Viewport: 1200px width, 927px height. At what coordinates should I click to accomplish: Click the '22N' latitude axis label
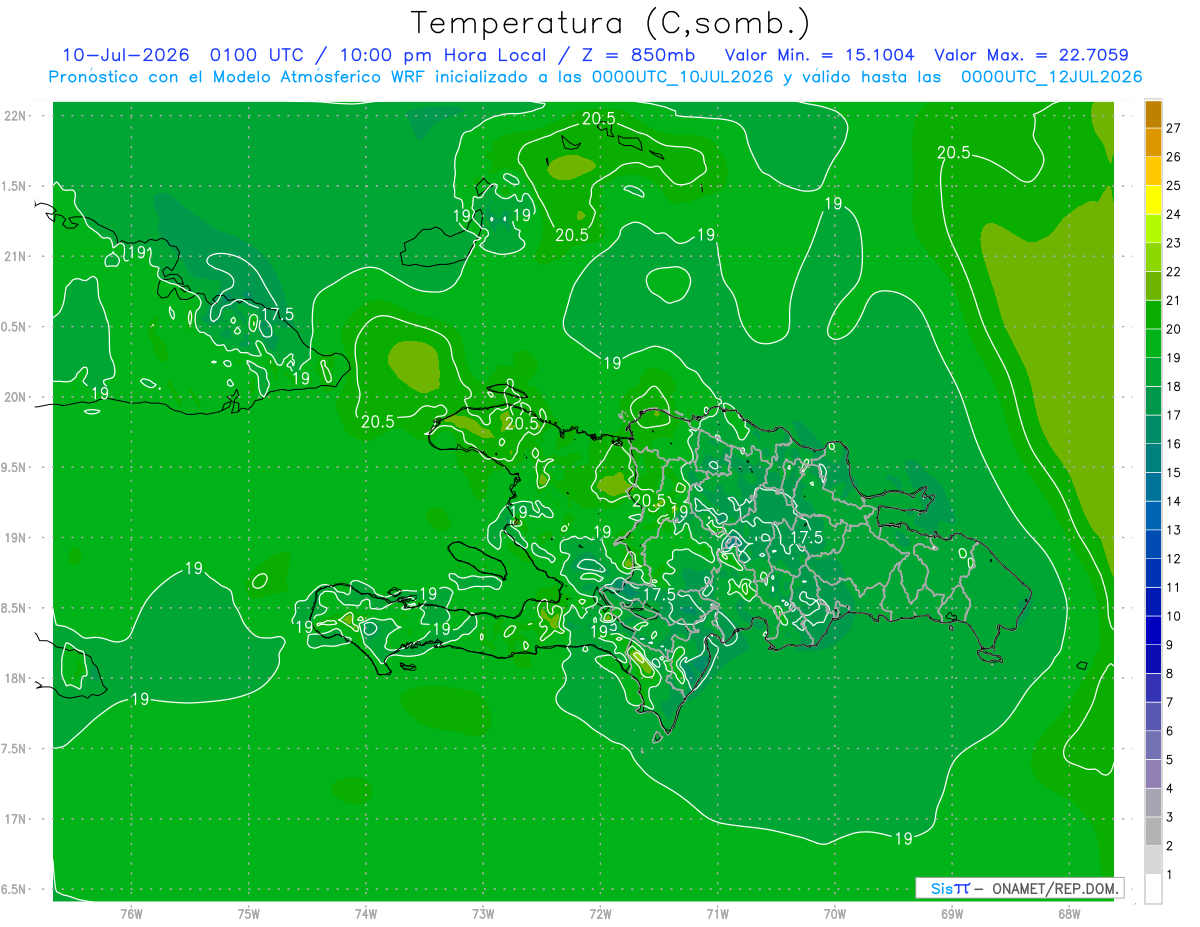tap(16, 116)
